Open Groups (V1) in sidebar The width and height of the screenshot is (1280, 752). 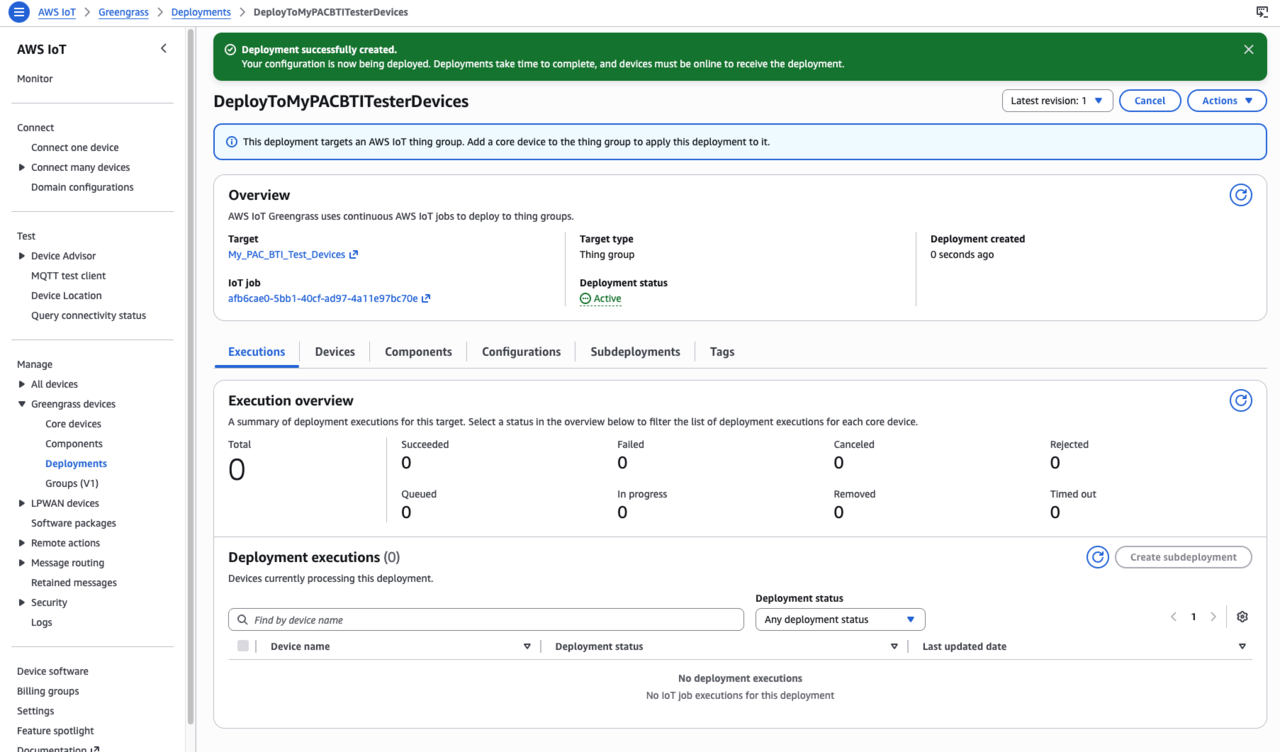pyautogui.click(x=72, y=483)
